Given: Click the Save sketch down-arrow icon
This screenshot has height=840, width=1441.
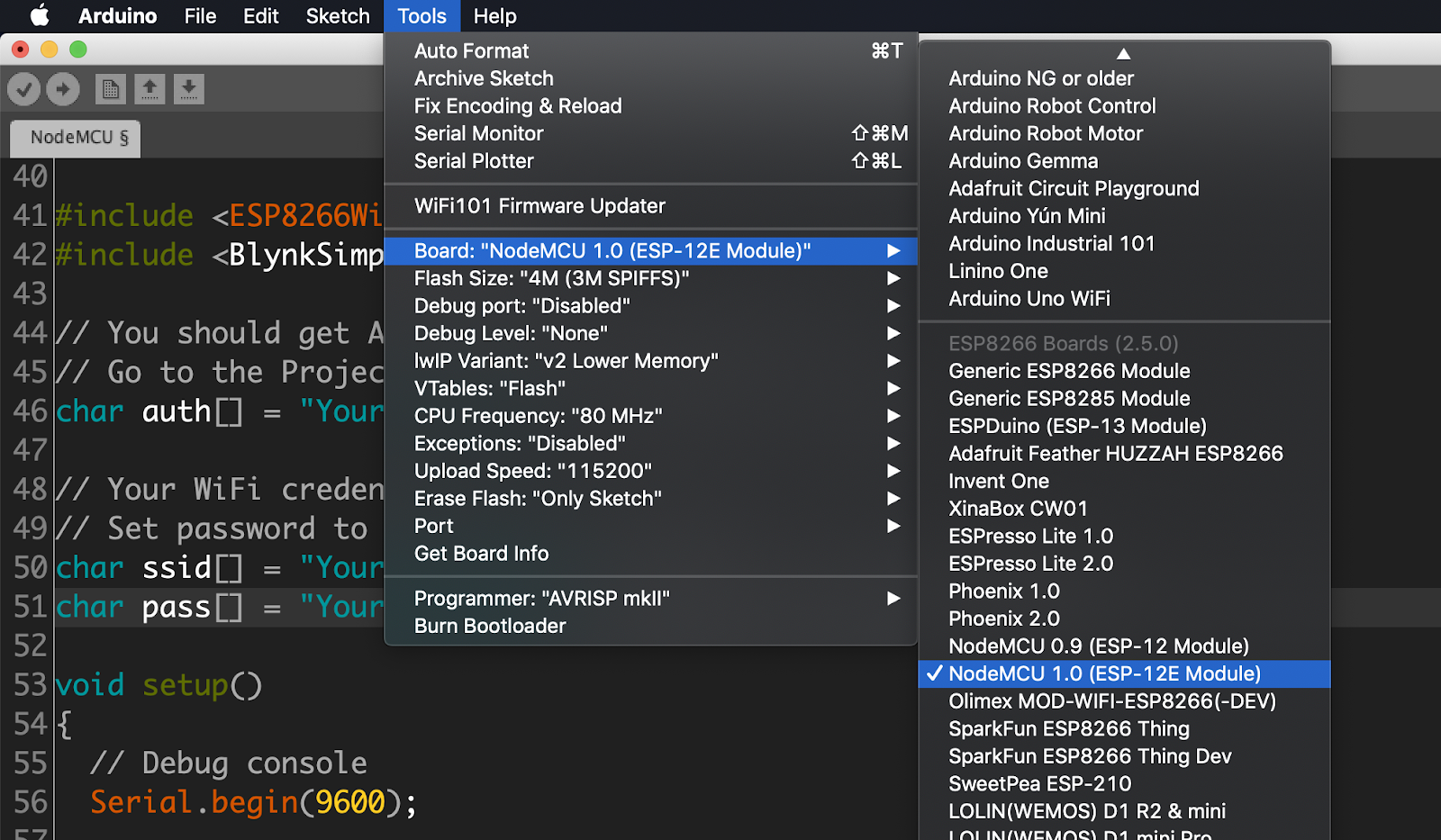Looking at the screenshot, I should pos(188,89).
